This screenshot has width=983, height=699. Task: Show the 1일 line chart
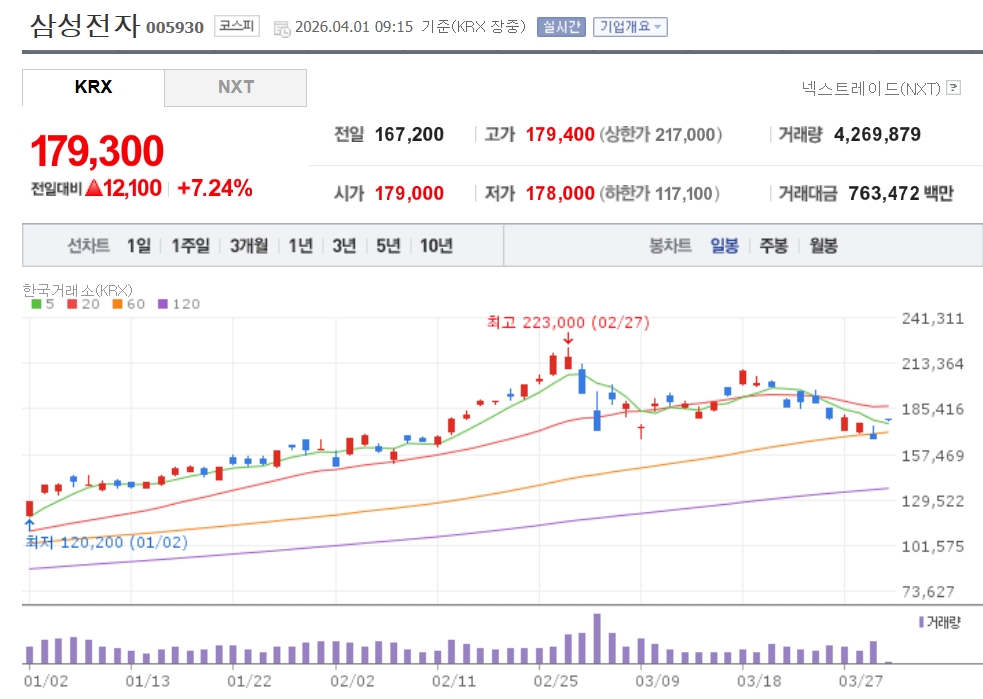click(138, 246)
